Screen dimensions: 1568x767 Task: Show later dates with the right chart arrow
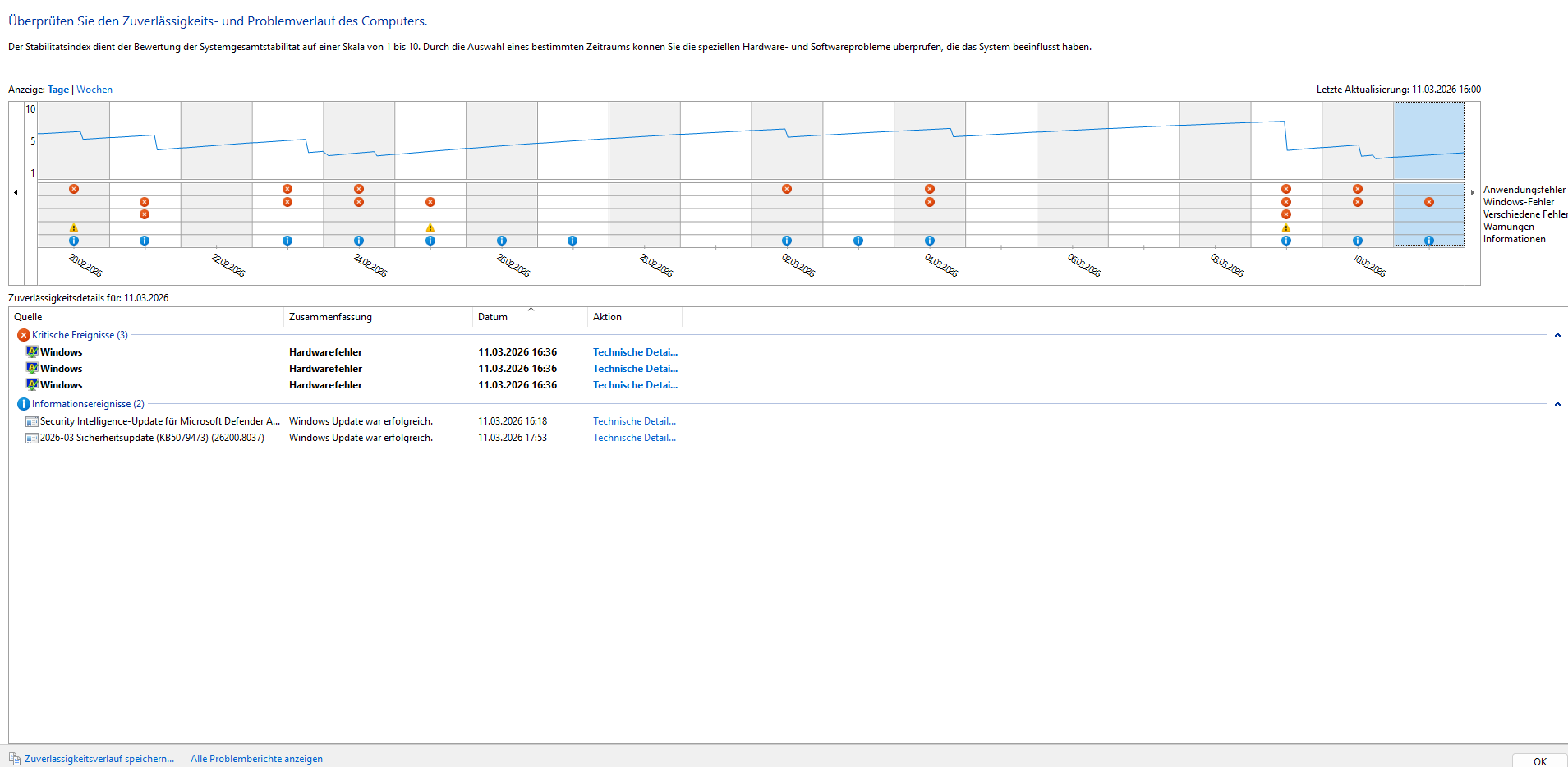pyautogui.click(x=1473, y=193)
